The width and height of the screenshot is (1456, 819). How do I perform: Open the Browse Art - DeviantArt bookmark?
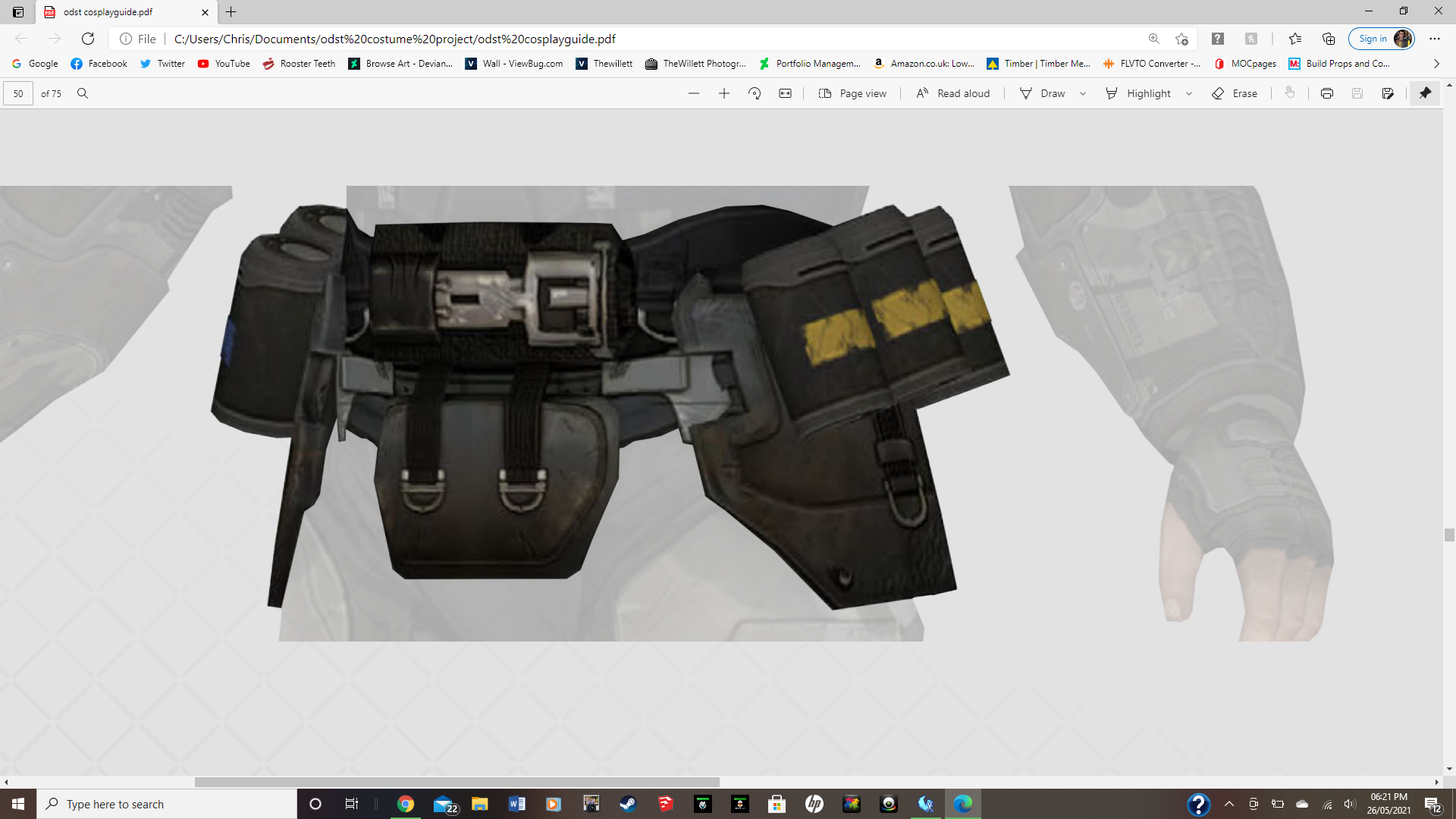coord(400,64)
